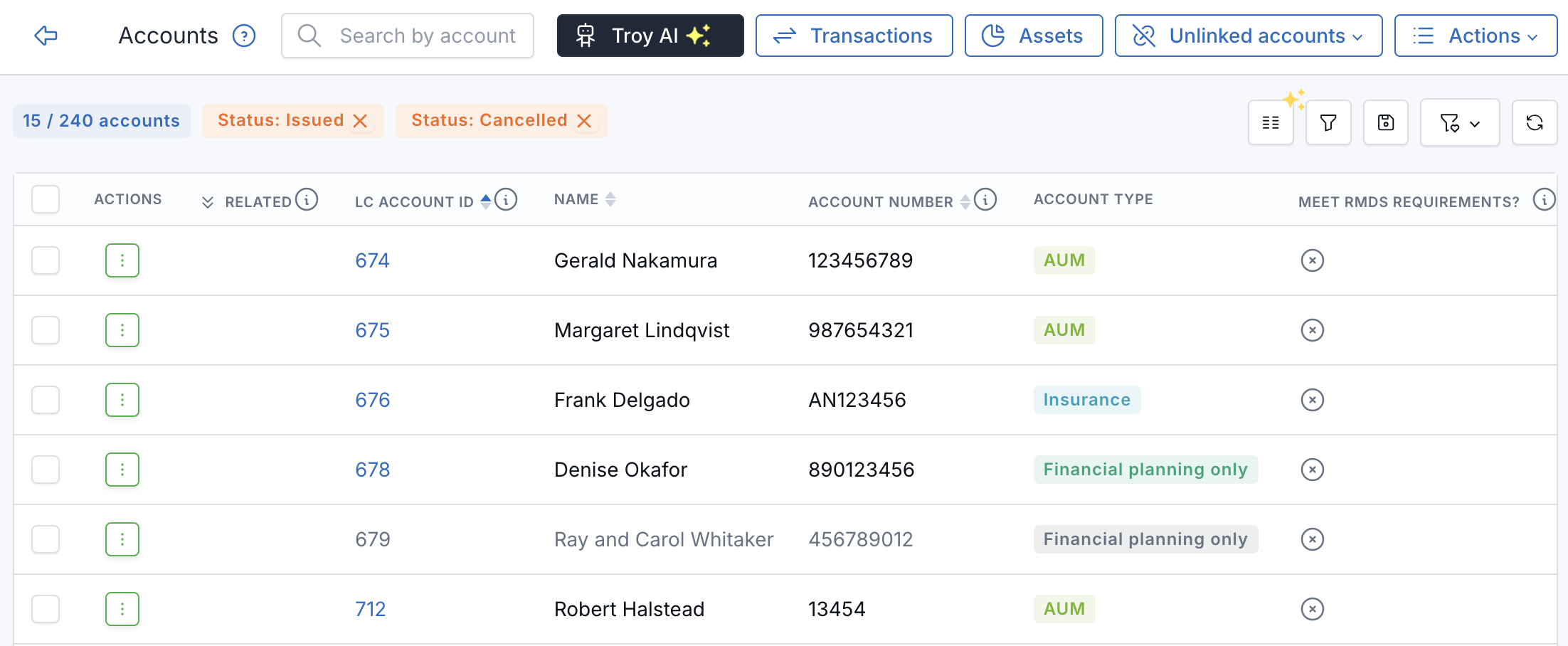Remove the Status: Issued filter
Viewport: 1568px width, 646px height.
point(361,121)
